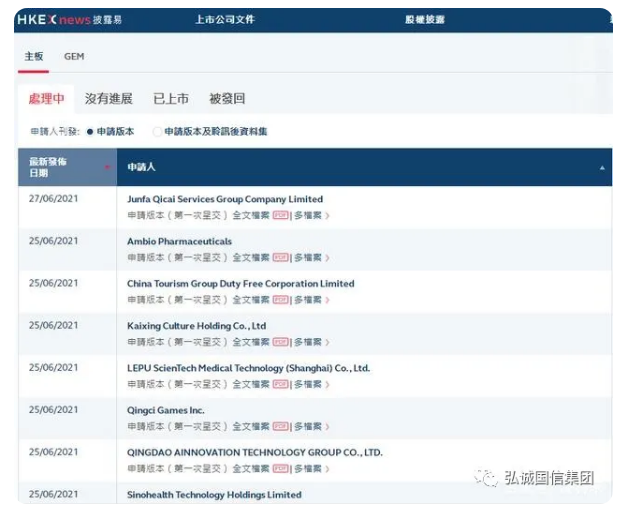Click date 25/06/2021 in Ambio Pharmaceuticals row

[x=53, y=241]
